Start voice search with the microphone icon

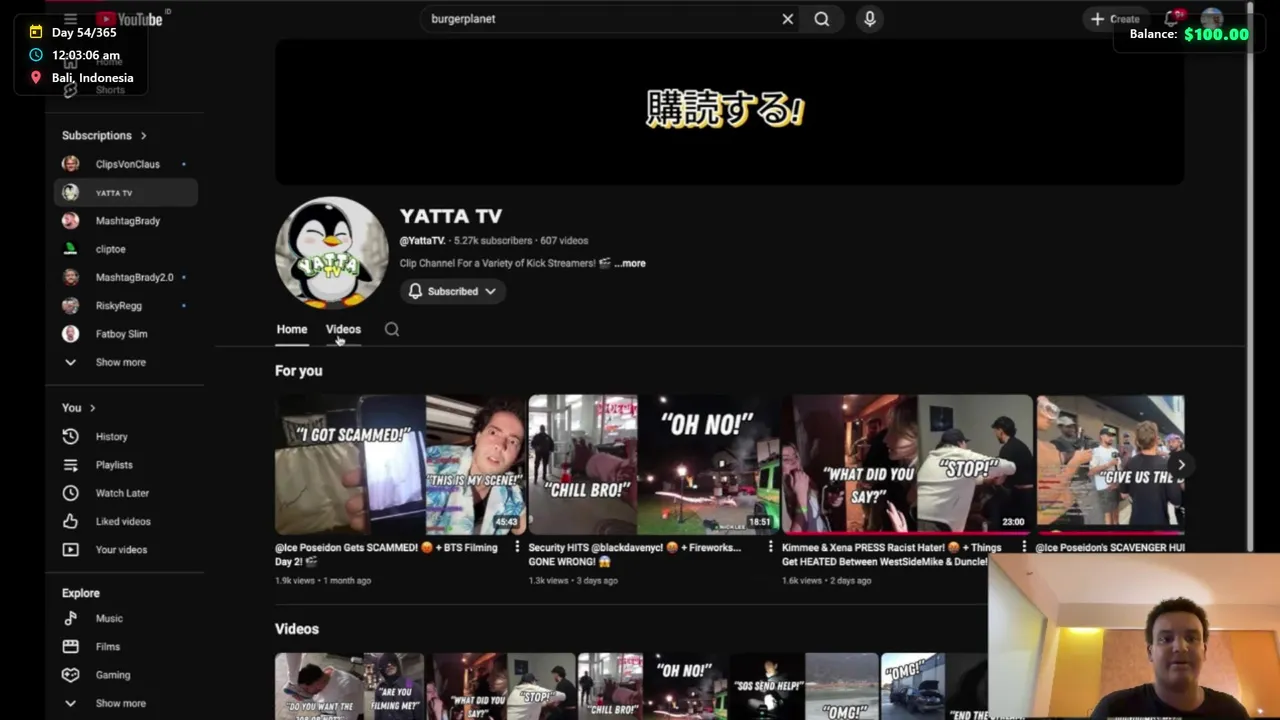(870, 19)
